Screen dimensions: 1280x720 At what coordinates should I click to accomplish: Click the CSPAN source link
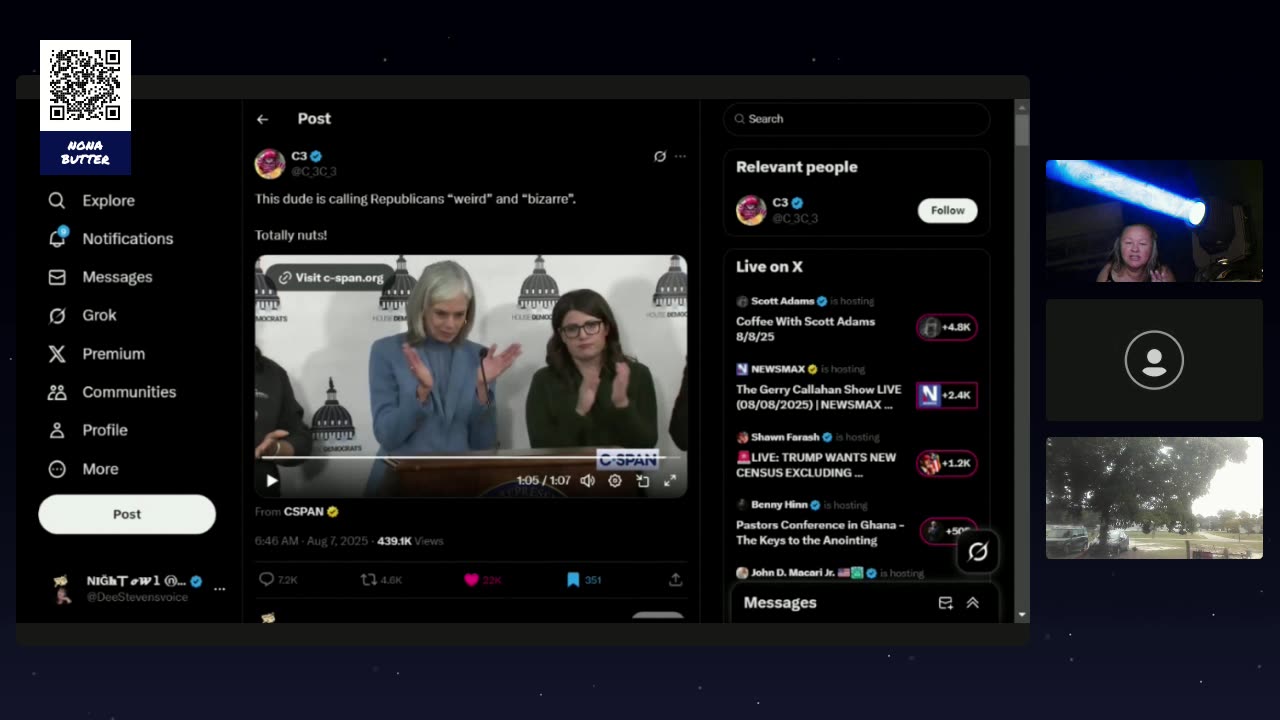pyautogui.click(x=311, y=511)
